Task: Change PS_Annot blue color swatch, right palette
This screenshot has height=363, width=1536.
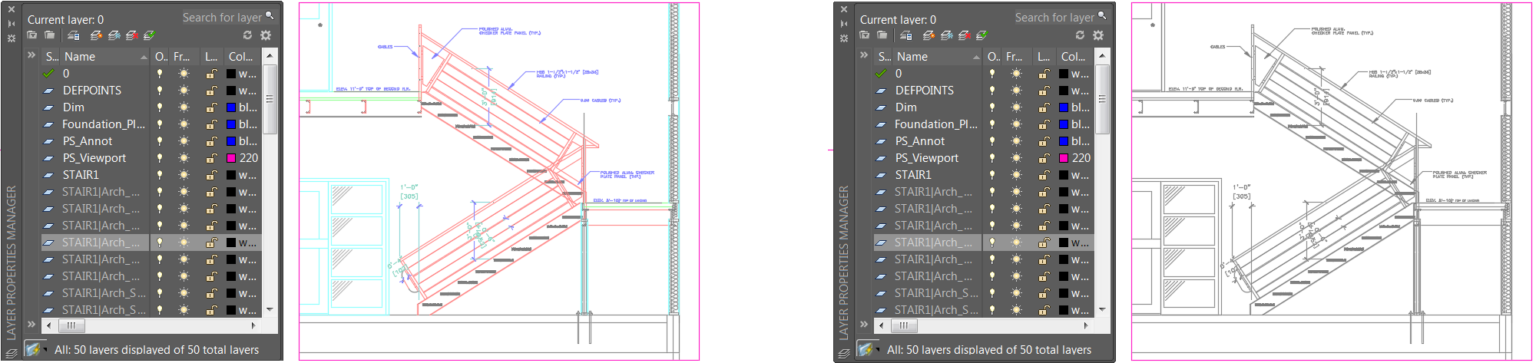Action: click(1064, 141)
